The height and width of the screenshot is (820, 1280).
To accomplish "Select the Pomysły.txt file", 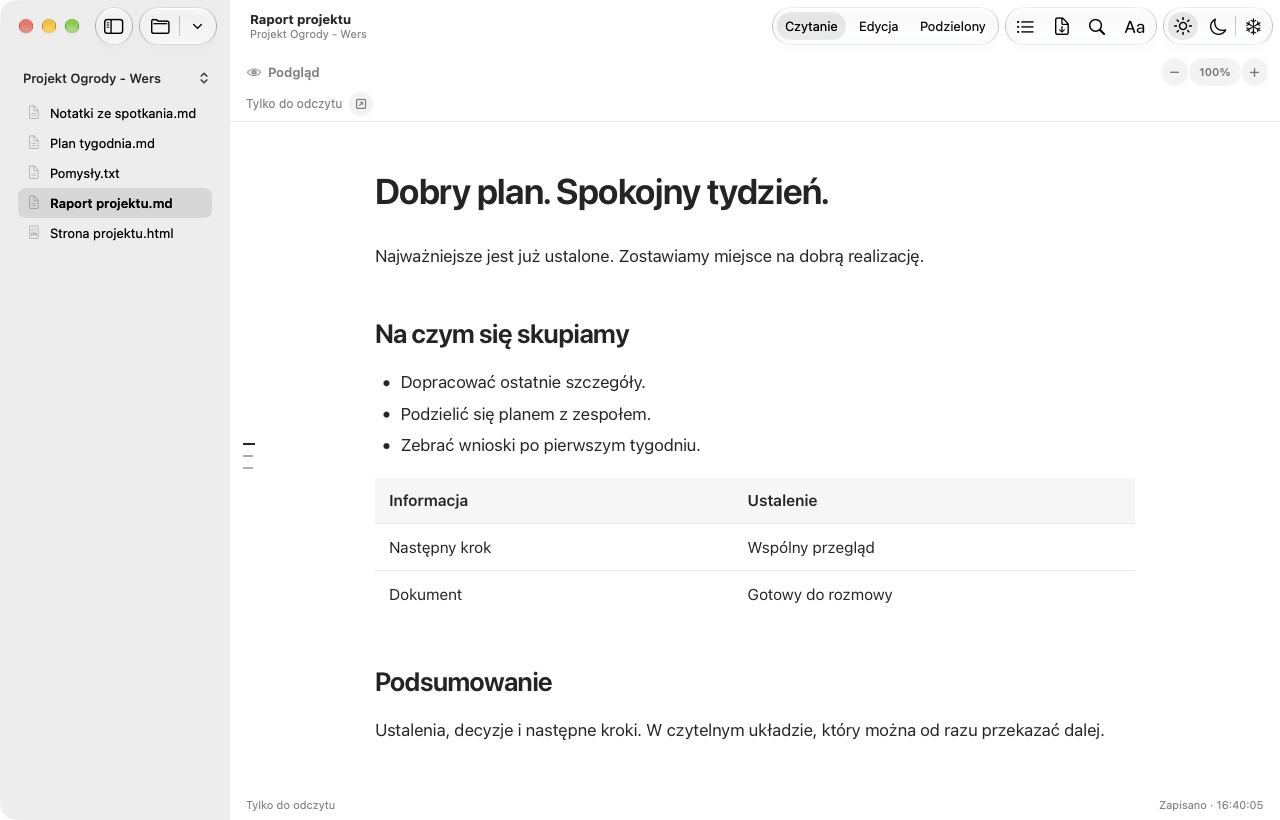I will [x=115, y=173].
